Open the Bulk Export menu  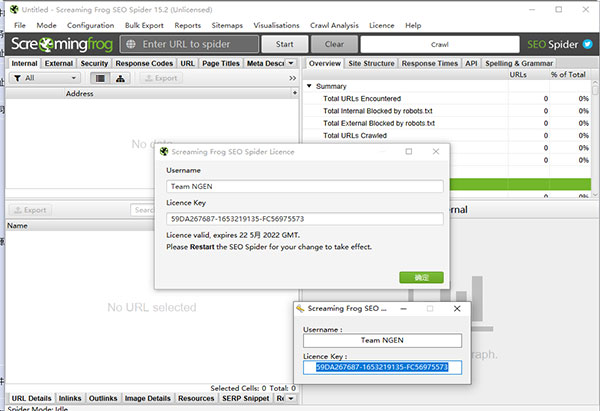click(144, 25)
